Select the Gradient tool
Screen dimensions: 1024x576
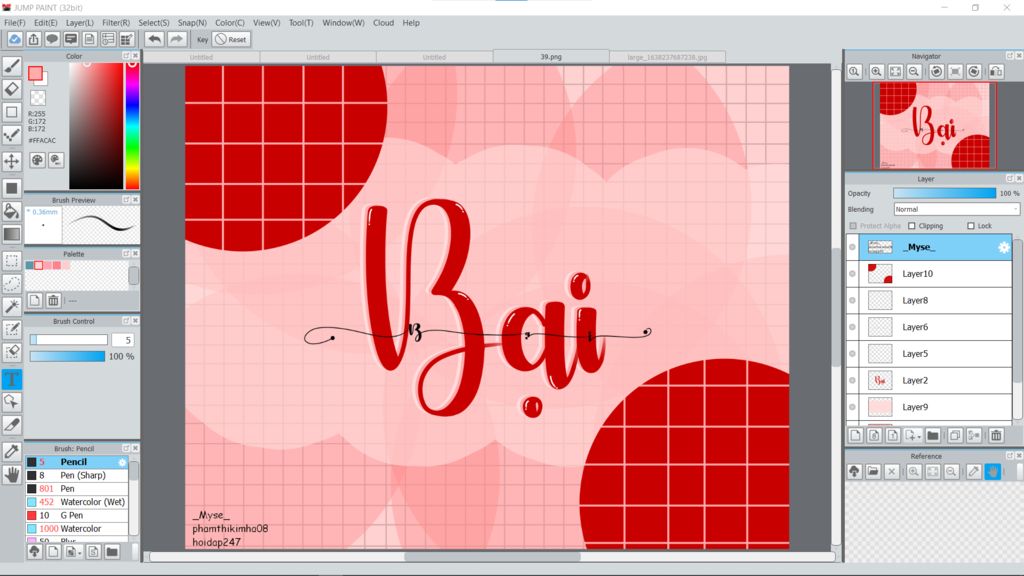(x=12, y=234)
